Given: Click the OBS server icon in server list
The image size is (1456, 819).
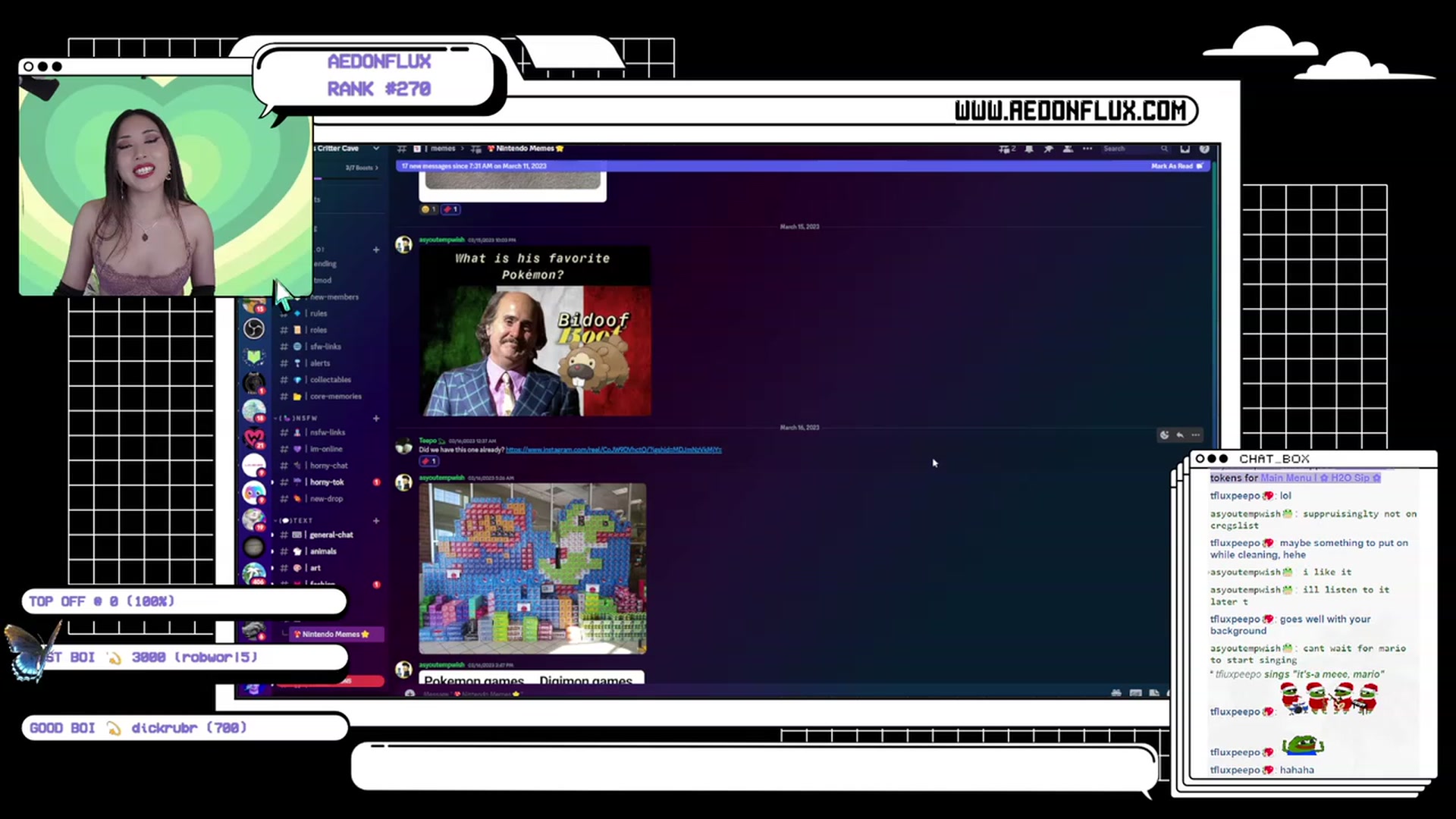Looking at the screenshot, I should tap(254, 328).
